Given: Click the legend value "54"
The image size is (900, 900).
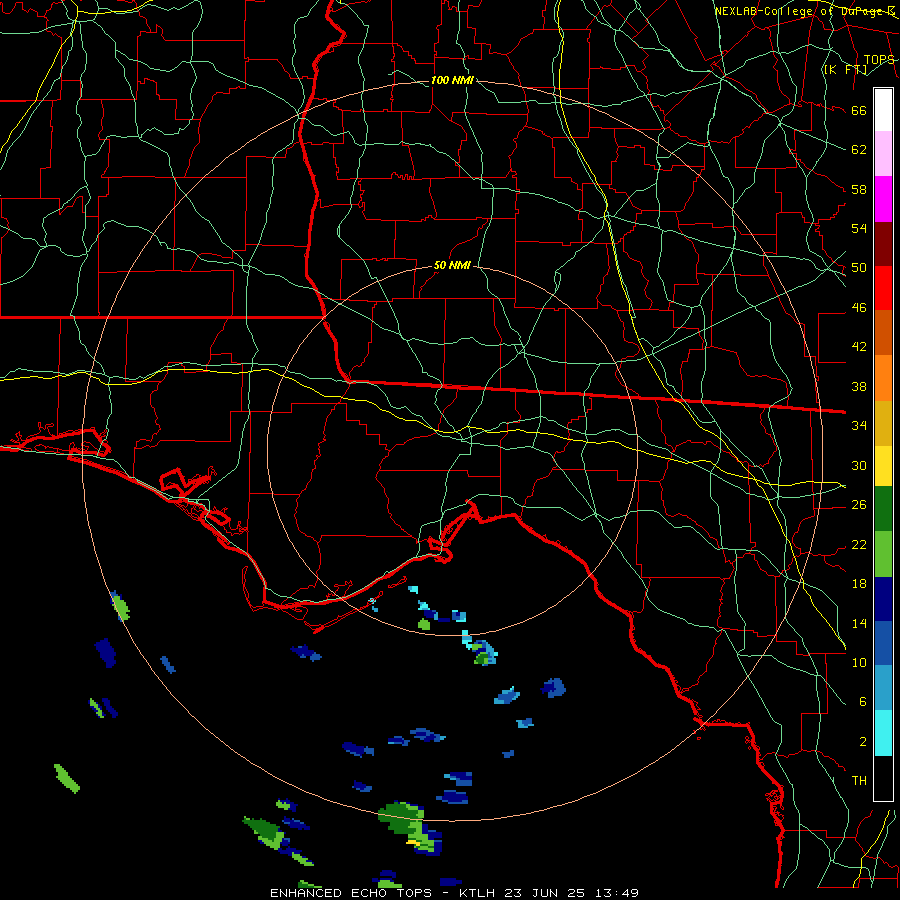Looking at the screenshot, I should coord(859,228).
